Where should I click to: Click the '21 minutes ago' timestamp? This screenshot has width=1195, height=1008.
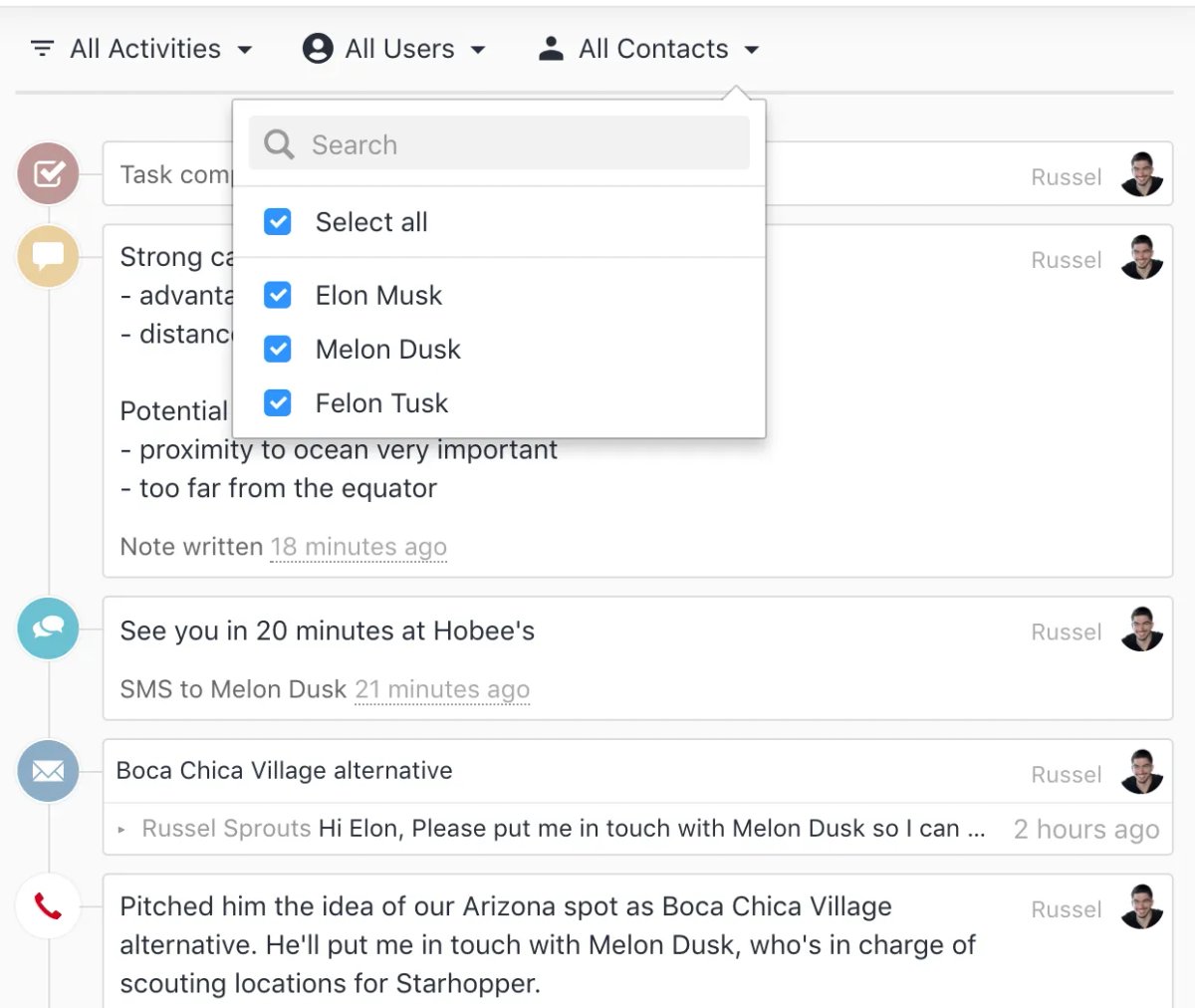click(x=442, y=689)
